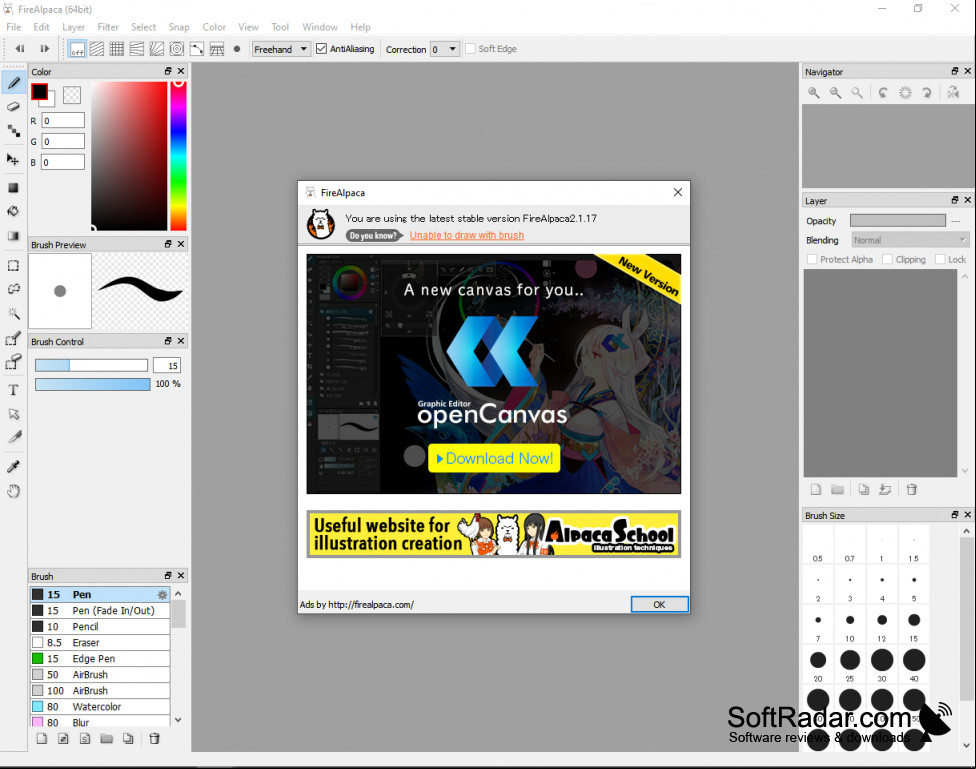This screenshot has height=769, width=976.
Task: Float the Color panel with its restore icon
Action: (167, 71)
